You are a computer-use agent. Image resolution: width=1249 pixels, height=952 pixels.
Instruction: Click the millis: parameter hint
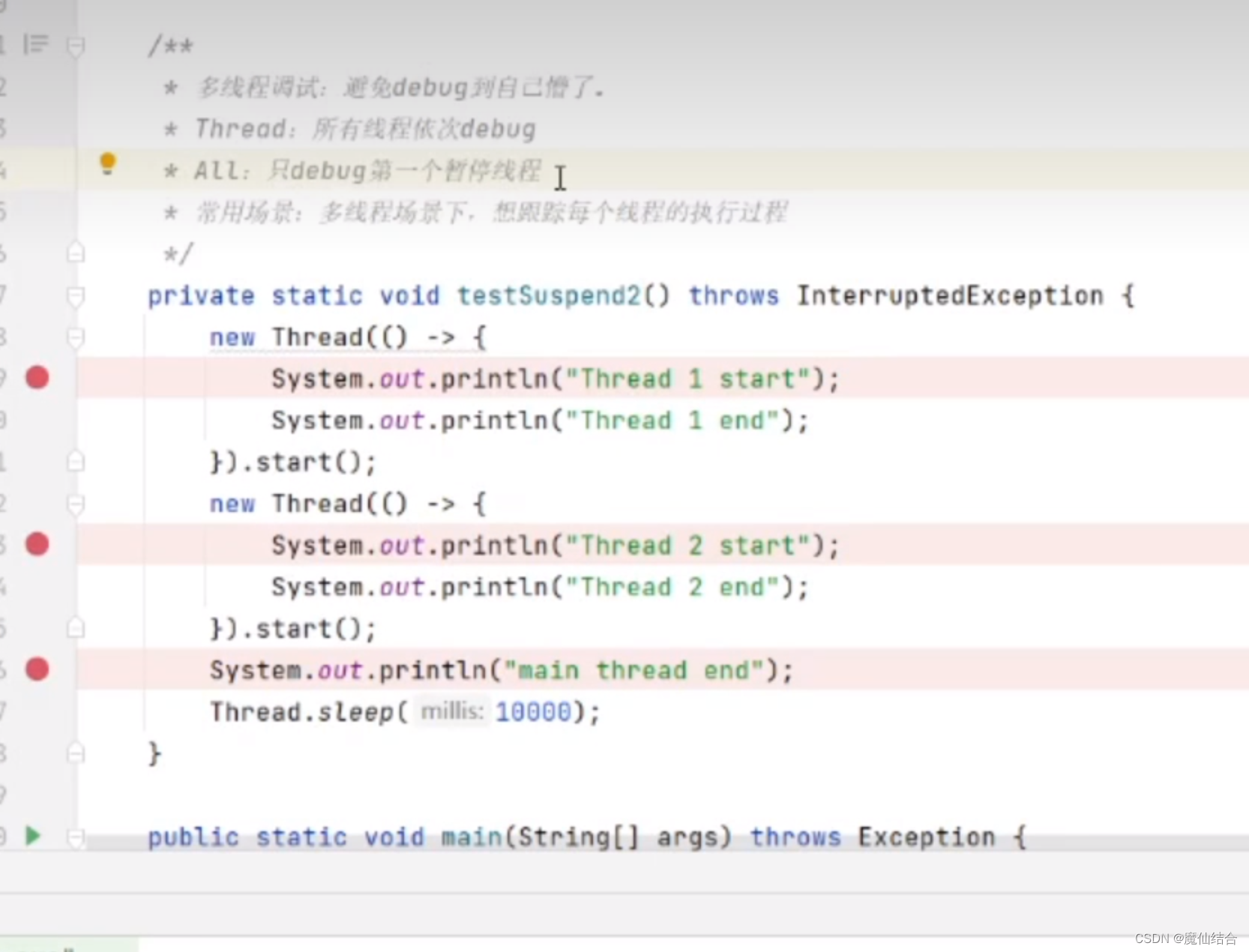tap(452, 711)
